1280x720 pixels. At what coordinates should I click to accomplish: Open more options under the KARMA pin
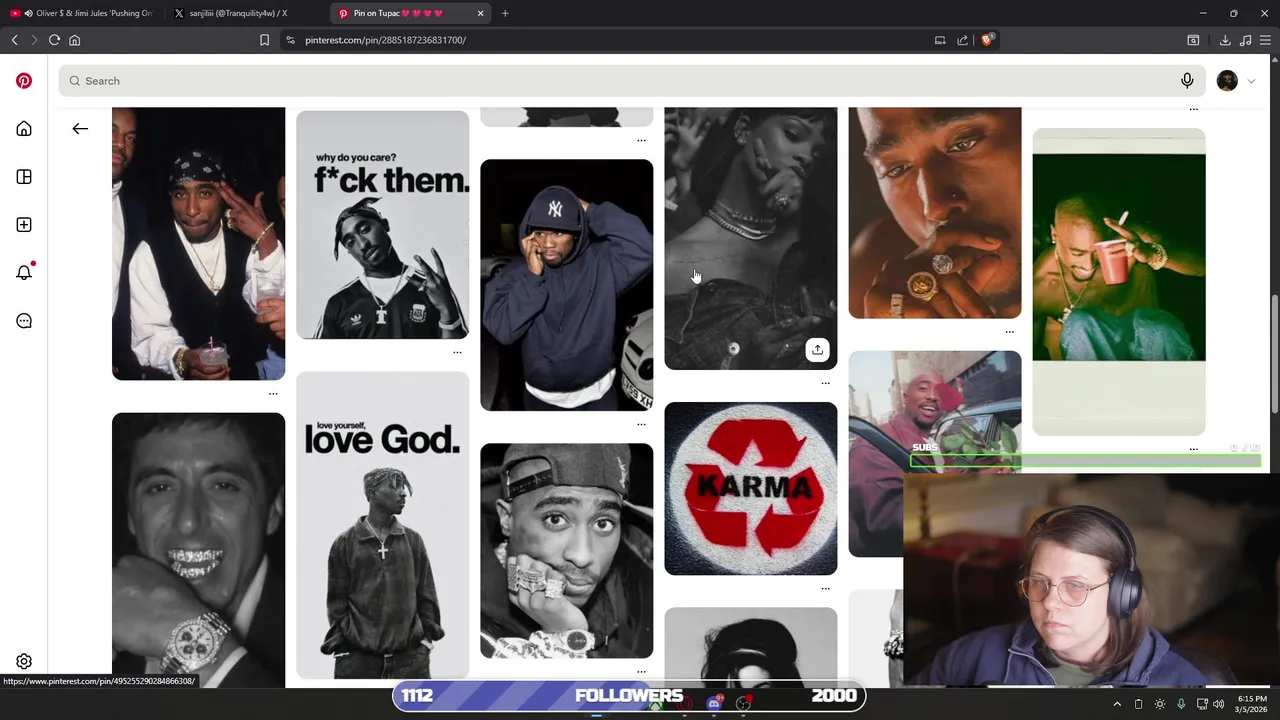coord(825,588)
